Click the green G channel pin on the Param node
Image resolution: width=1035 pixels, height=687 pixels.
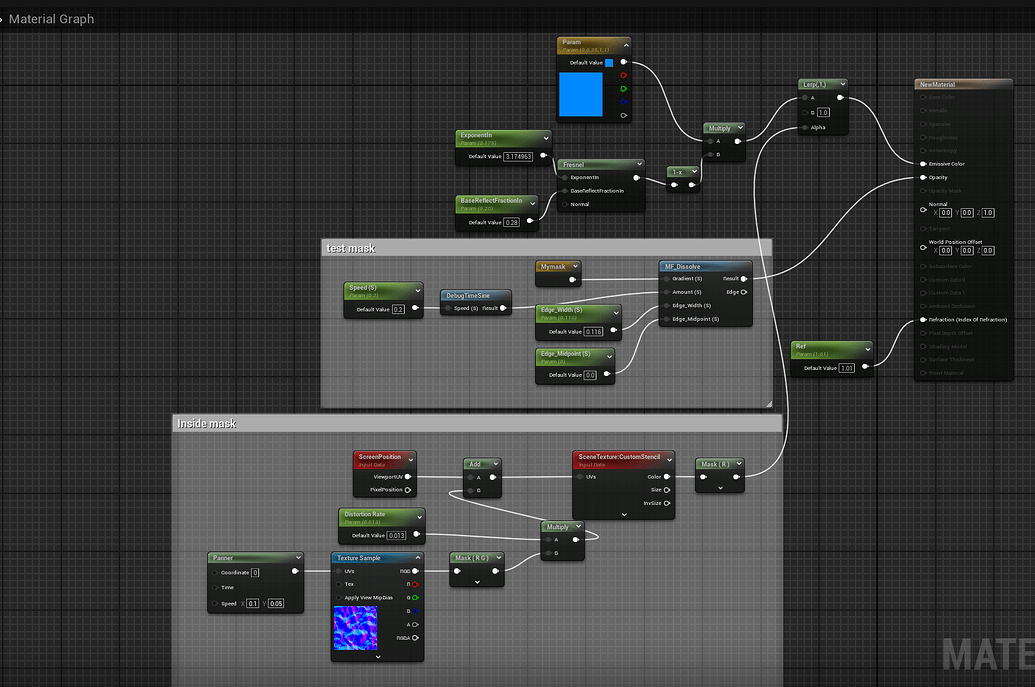pyautogui.click(x=623, y=88)
